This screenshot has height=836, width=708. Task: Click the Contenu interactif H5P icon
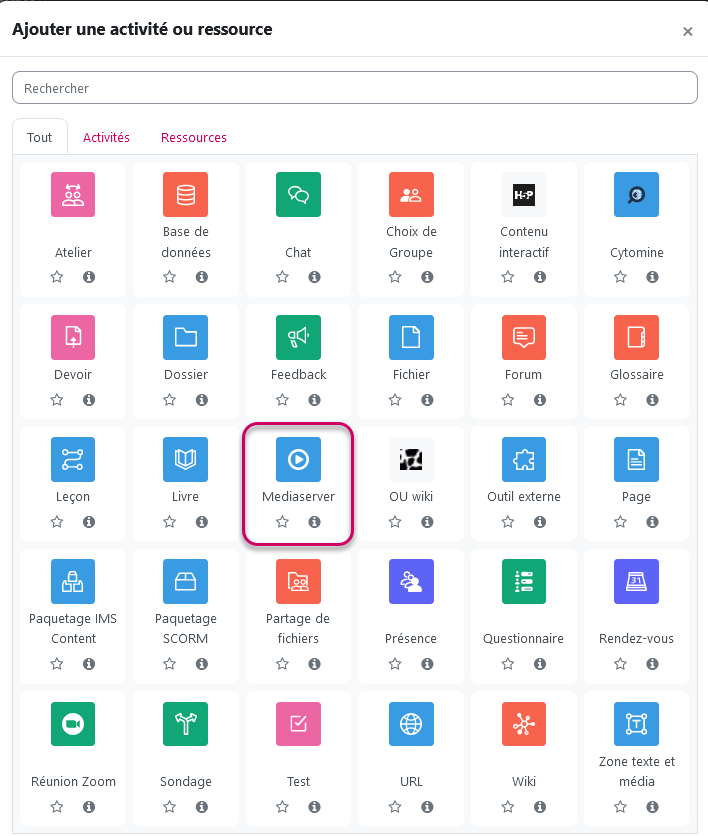click(x=524, y=194)
